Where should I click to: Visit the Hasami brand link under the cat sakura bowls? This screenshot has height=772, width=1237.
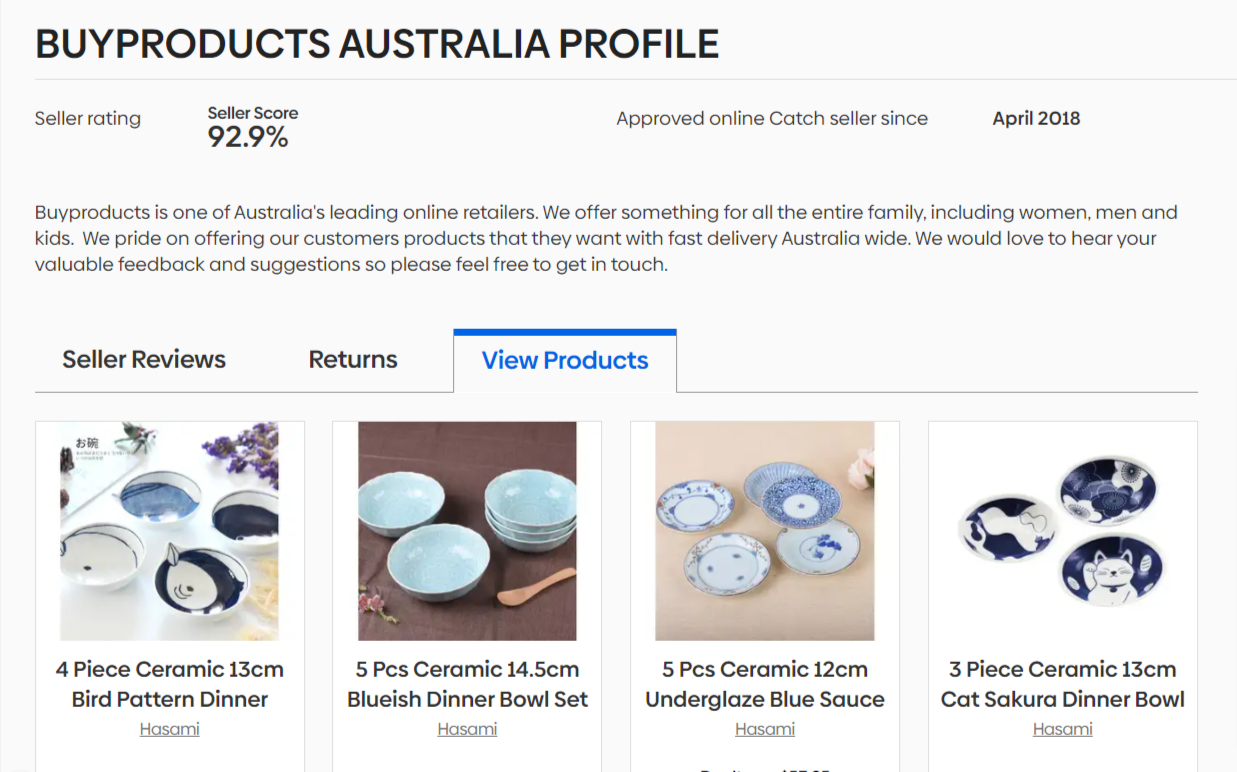click(1063, 729)
